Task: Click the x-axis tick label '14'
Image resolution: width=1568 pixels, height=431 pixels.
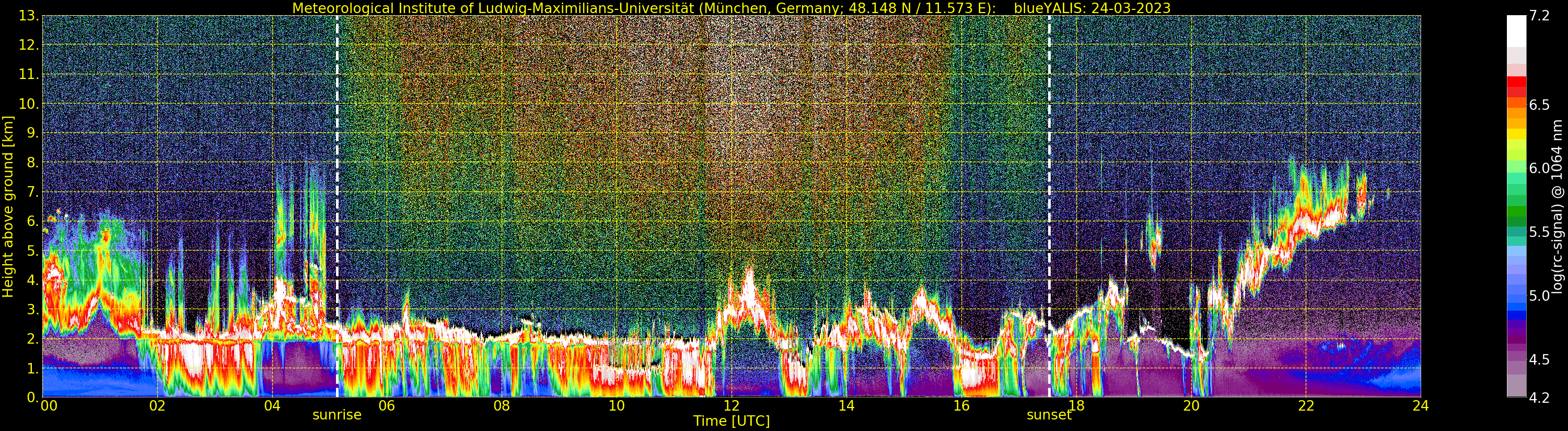Action: (846, 405)
